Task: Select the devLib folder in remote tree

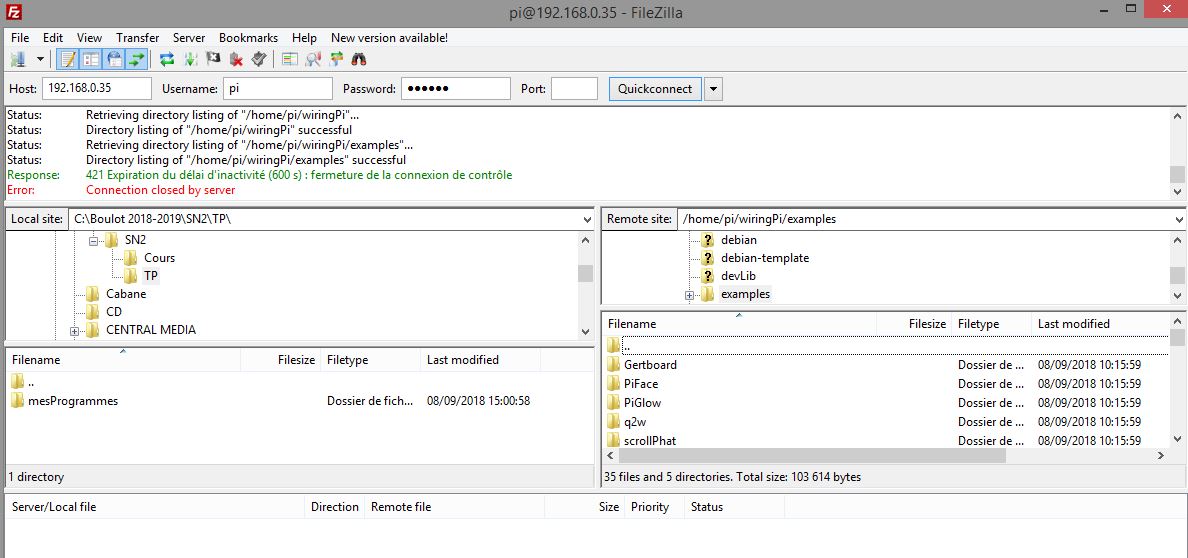Action: [x=738, y=276]
